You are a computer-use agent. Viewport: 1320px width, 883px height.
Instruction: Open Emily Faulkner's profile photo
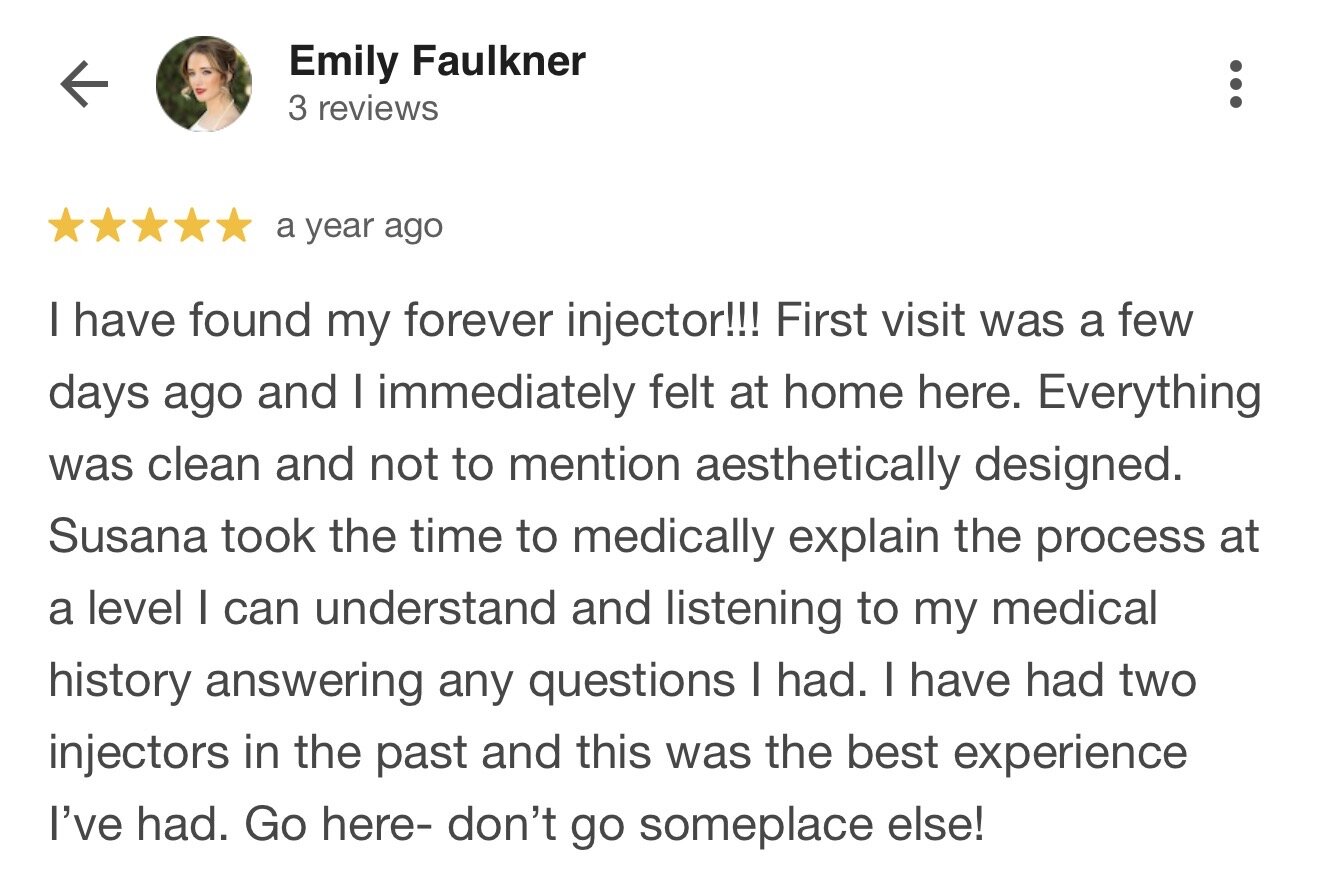click(x=204, y=85)
